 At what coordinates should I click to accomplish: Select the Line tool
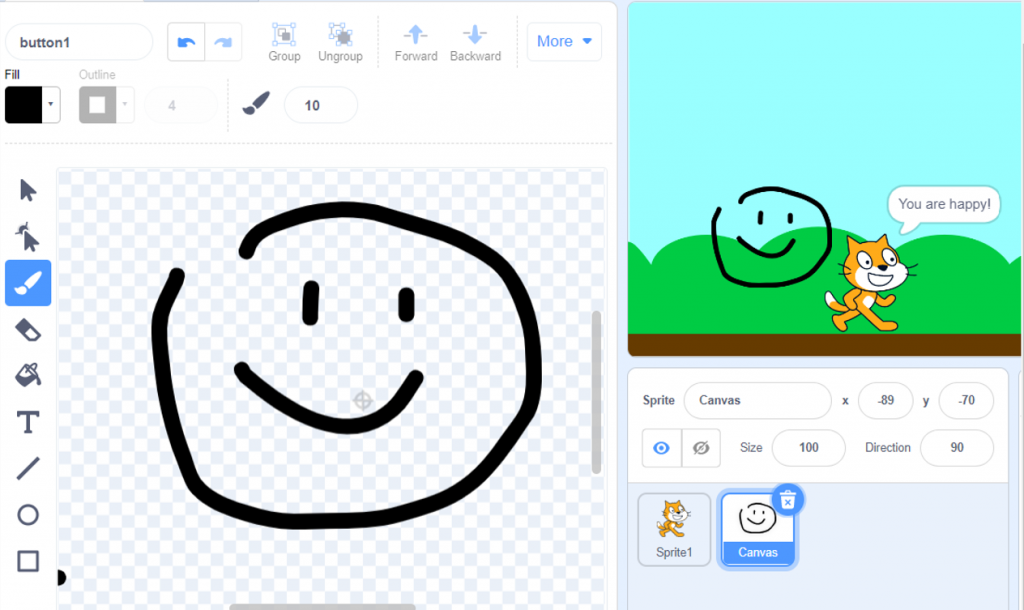[27, 468]
